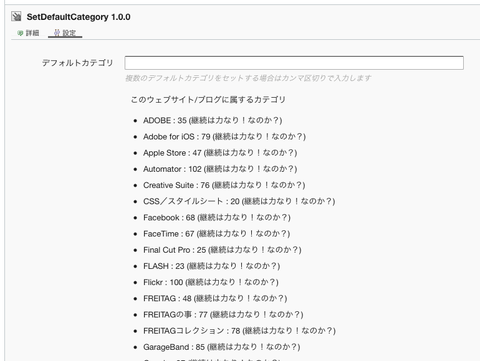Image resolution: width=480 pixels, height=361 pixels.
Task: Select the Facebook : 68 entry
Action: [x=217, y=217]
